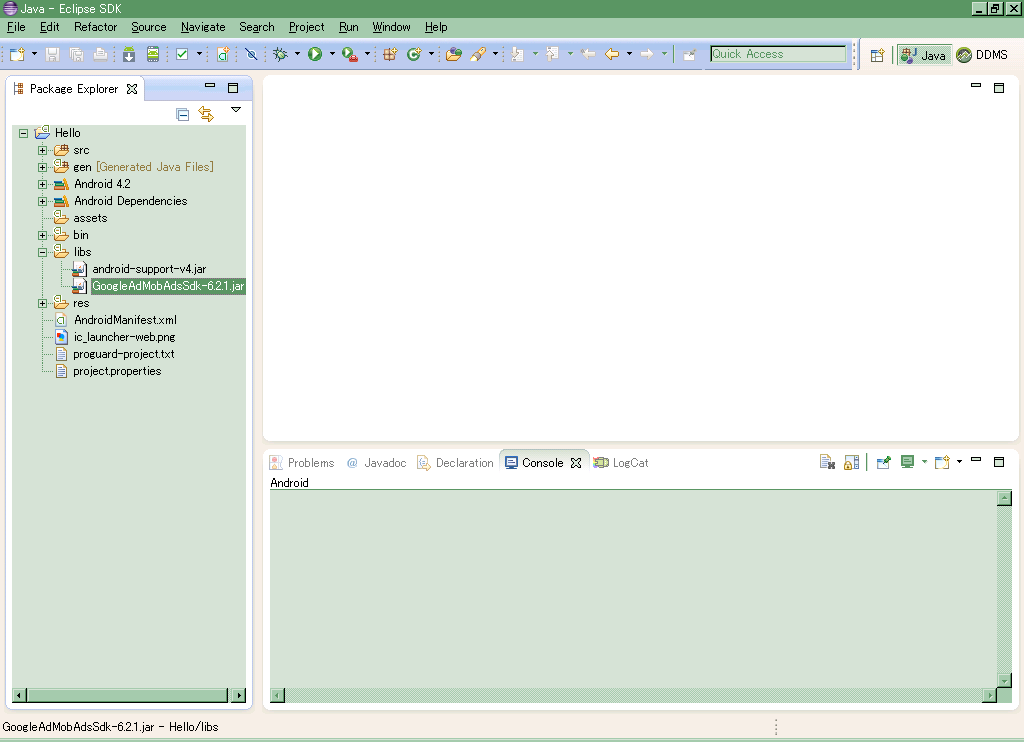Click the Save All toolbar icon
The width and height of the screenshot is (1024, 742).
tap(76, 54)
